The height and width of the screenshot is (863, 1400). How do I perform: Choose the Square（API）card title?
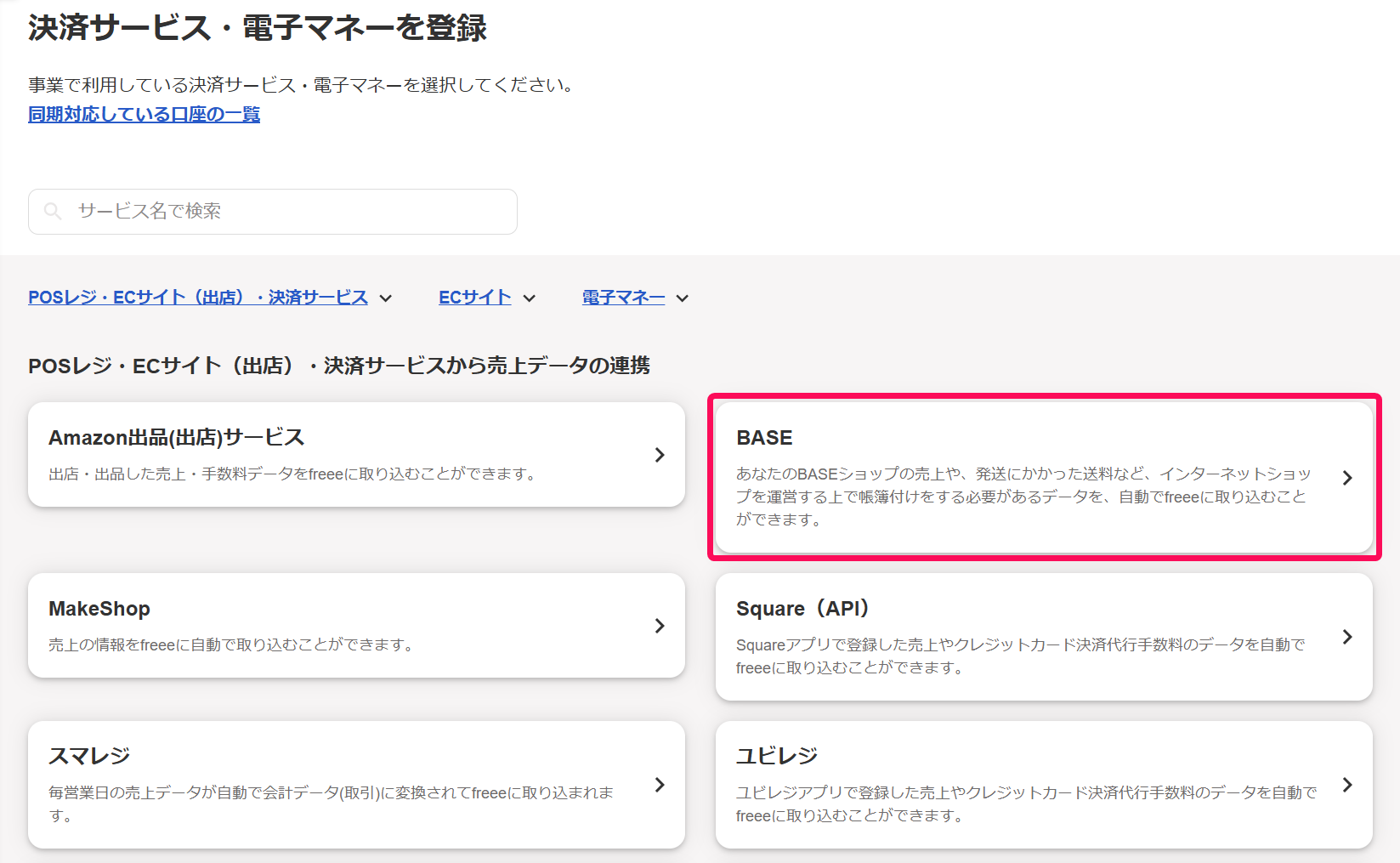pyautogui.click(x=803, y=609)
